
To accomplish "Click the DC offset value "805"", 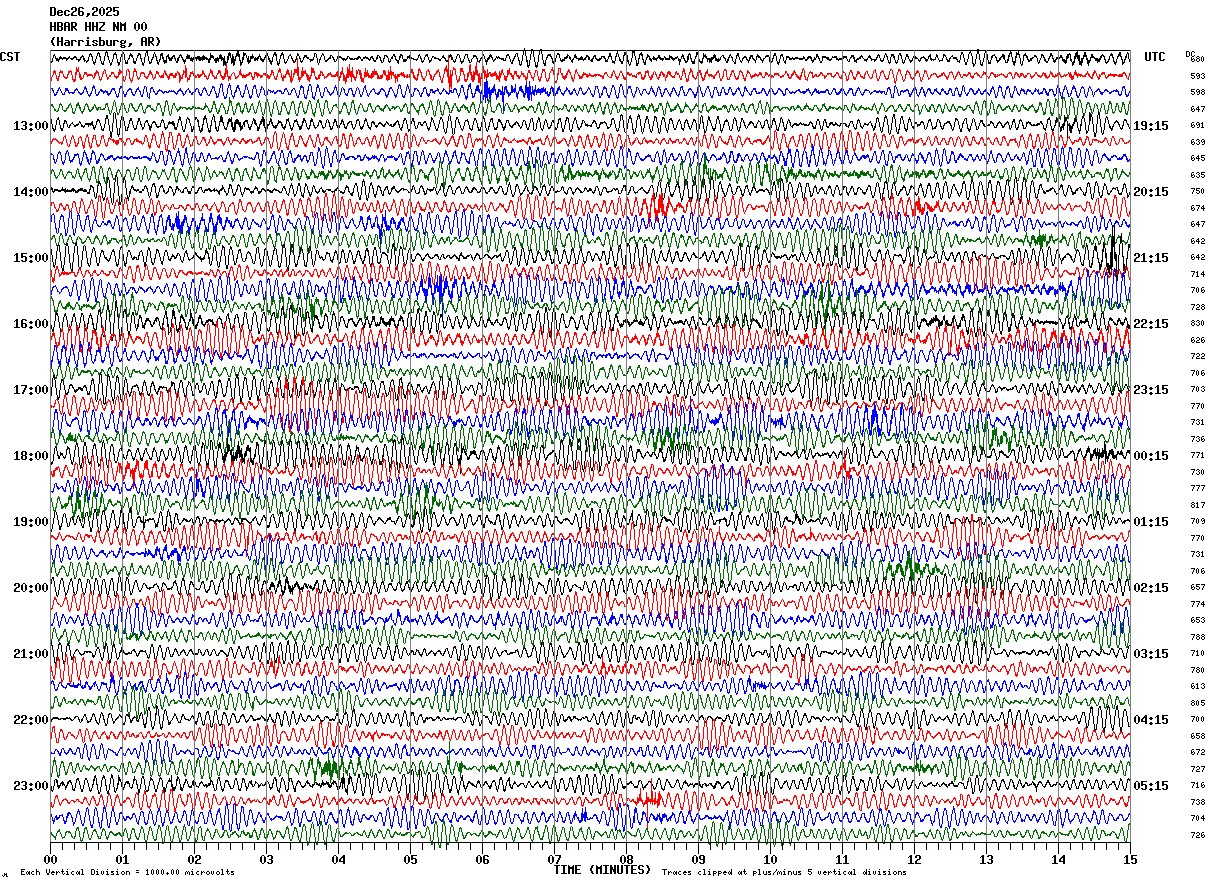I will coord(1197,703).
